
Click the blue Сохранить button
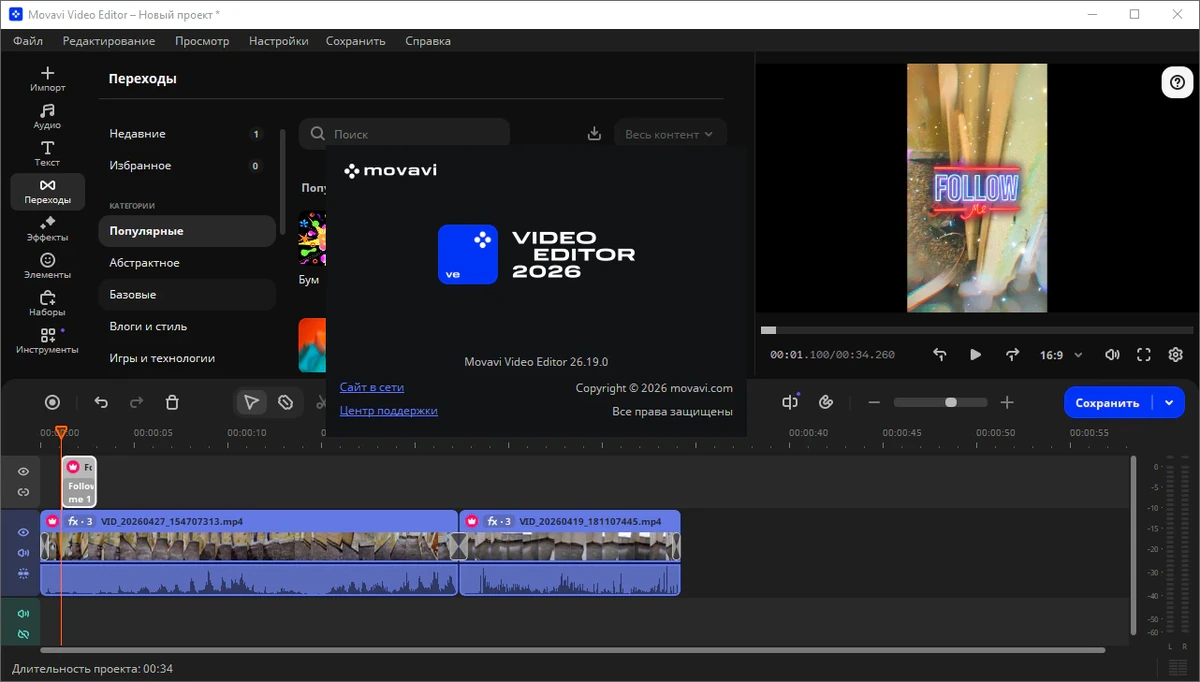tap(1107, 402)
